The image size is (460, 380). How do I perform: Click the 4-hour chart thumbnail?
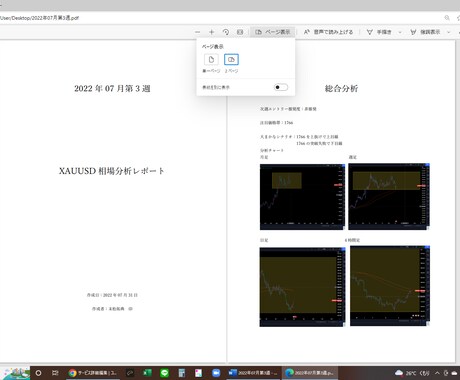coord(390,286)
